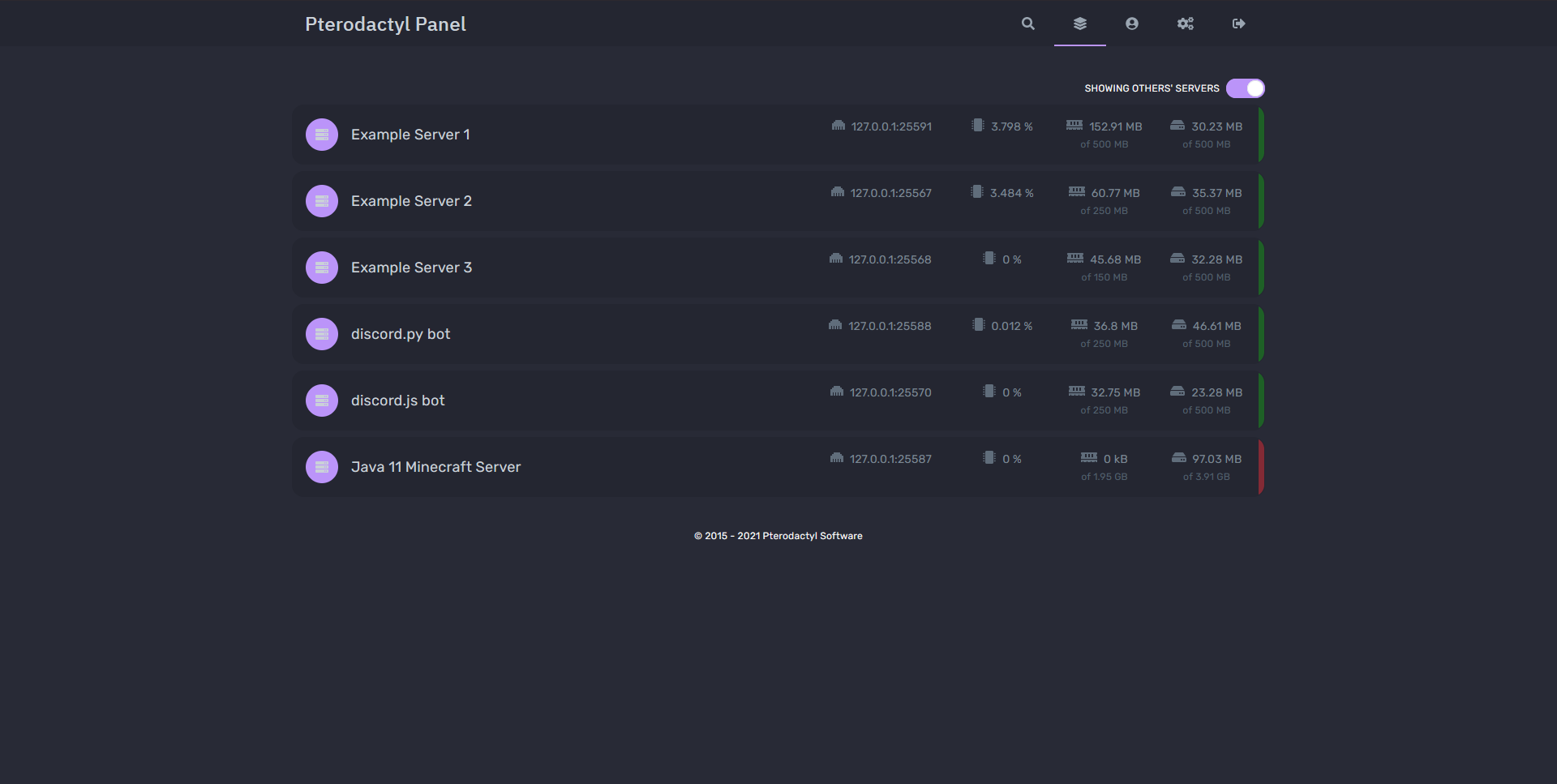This screenshot has height=784, width=1557.
Task: Open Pterodactyl Panel home link
Action: (x=385, y=24)
